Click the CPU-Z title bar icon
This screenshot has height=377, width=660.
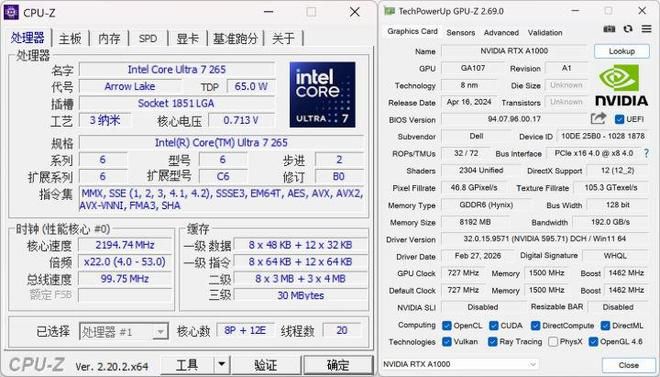(11, 13)
